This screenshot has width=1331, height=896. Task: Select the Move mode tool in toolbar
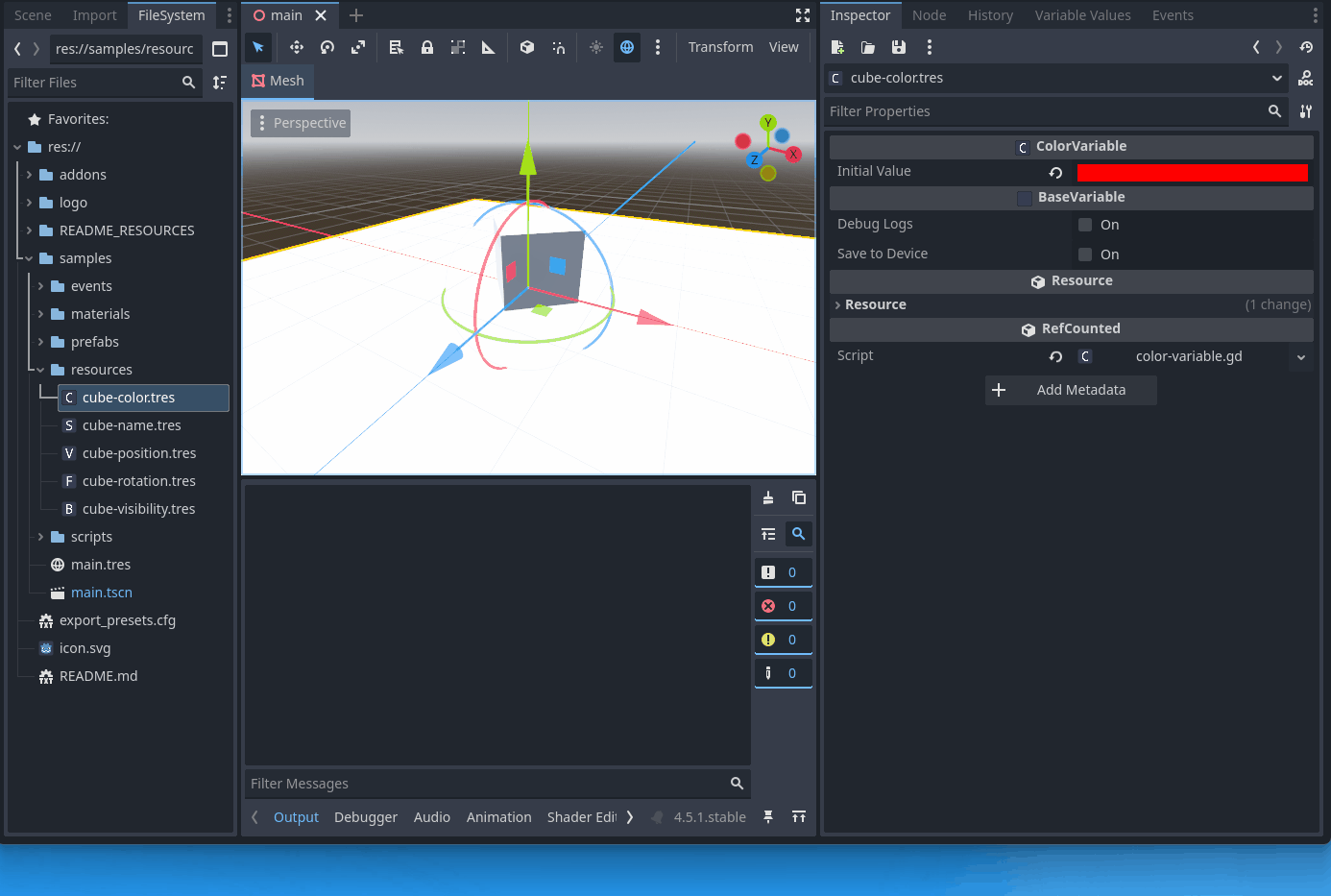click(x=297, y=47)
